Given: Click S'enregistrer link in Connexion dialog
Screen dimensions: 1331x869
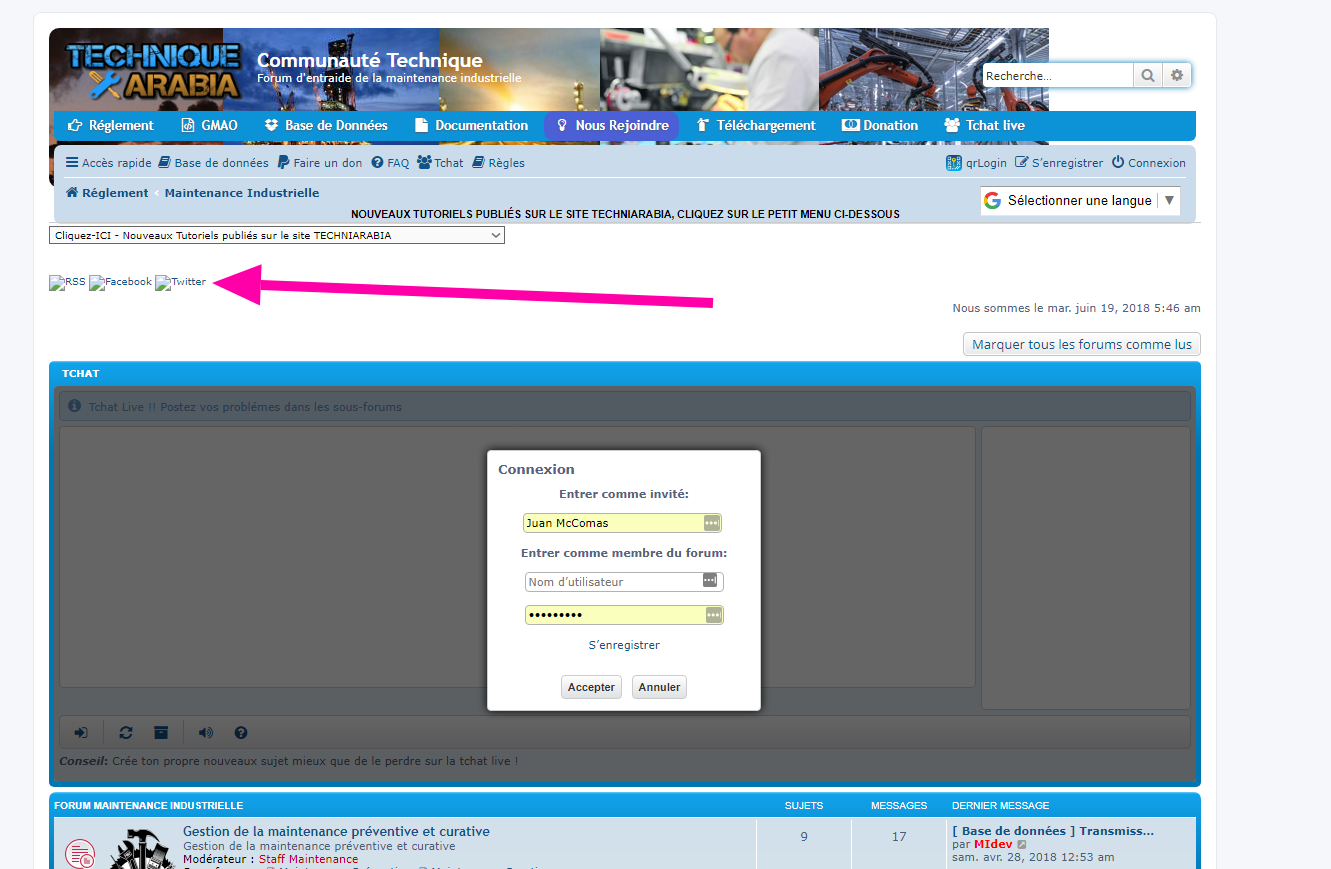Looking at the screenshot, I should (624, 645).
